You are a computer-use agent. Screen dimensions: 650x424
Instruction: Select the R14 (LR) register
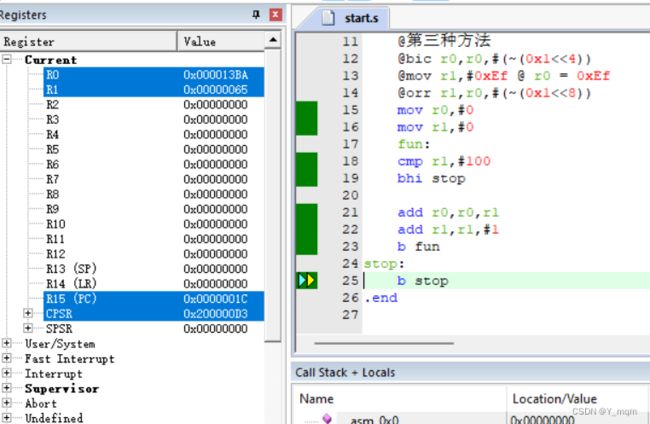pos(153,283)
